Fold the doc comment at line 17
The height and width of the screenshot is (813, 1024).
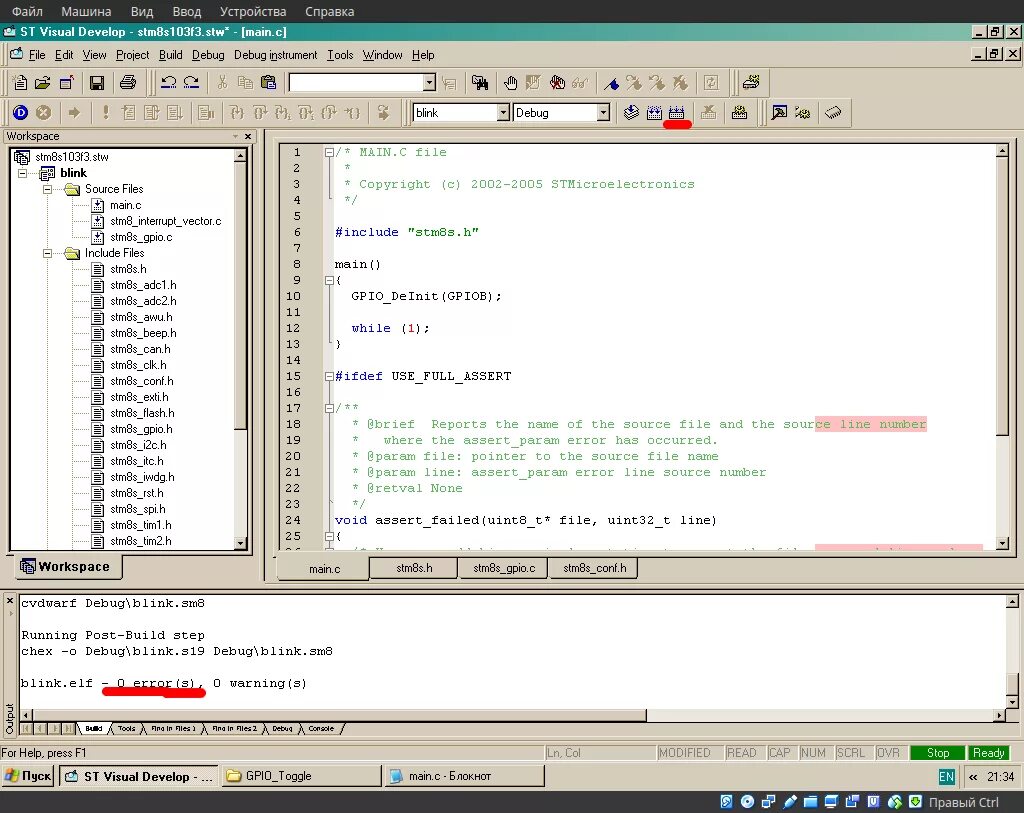click(329, 408)
